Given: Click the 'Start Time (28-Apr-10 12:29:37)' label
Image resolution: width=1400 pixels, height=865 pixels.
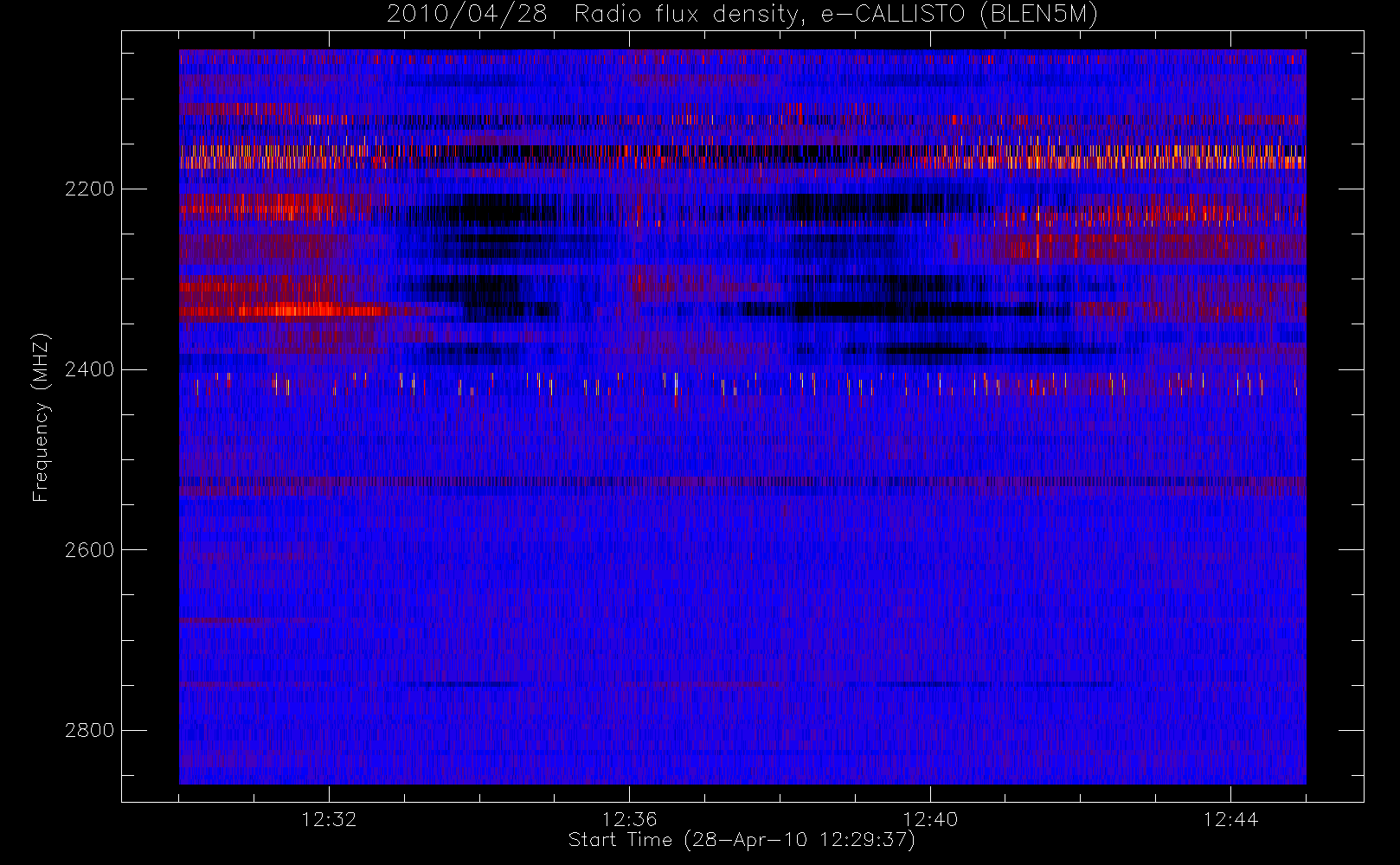Looking at the screenshot, I should [742, 840].
